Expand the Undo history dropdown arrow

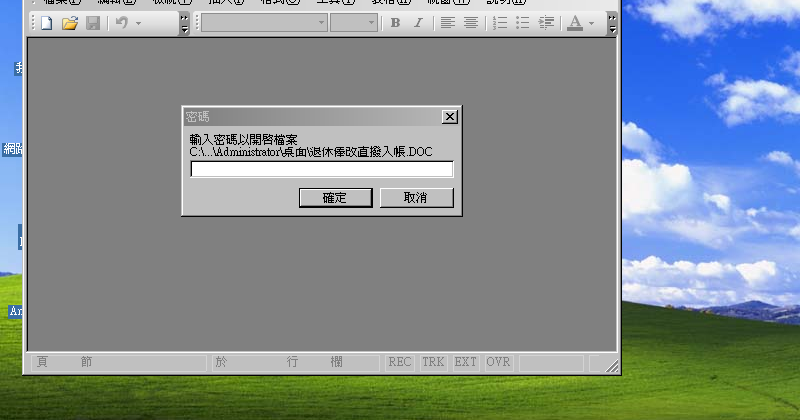[x=138, y=23]
